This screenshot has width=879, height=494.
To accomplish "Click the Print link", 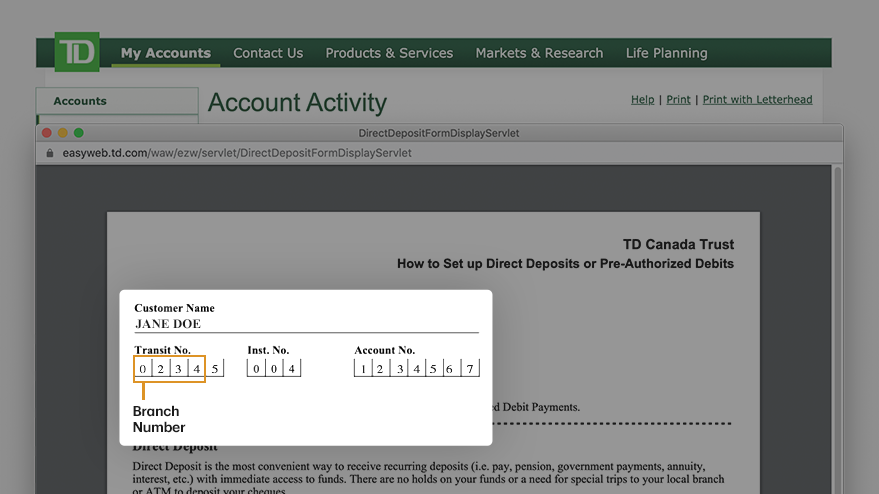I will tap(678, 99).
